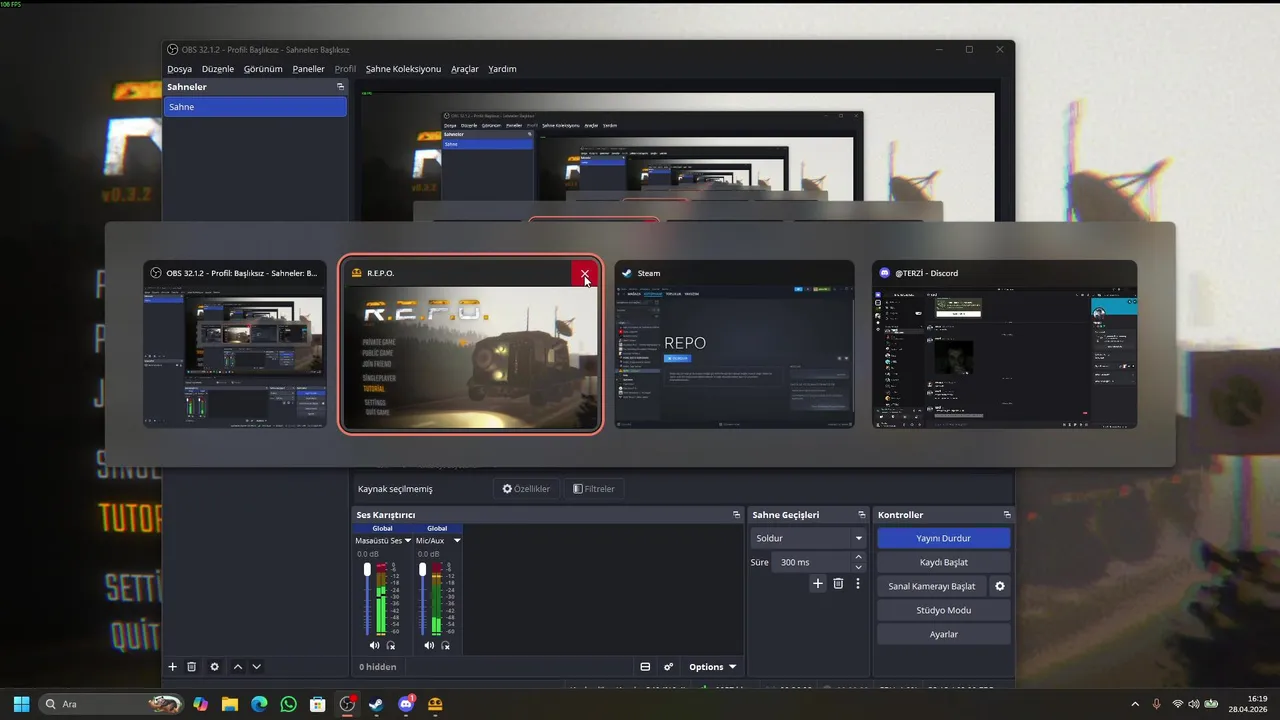Undock the Kontroller panel
The height and width of the screenshot is (720, 1280).
1007,515
